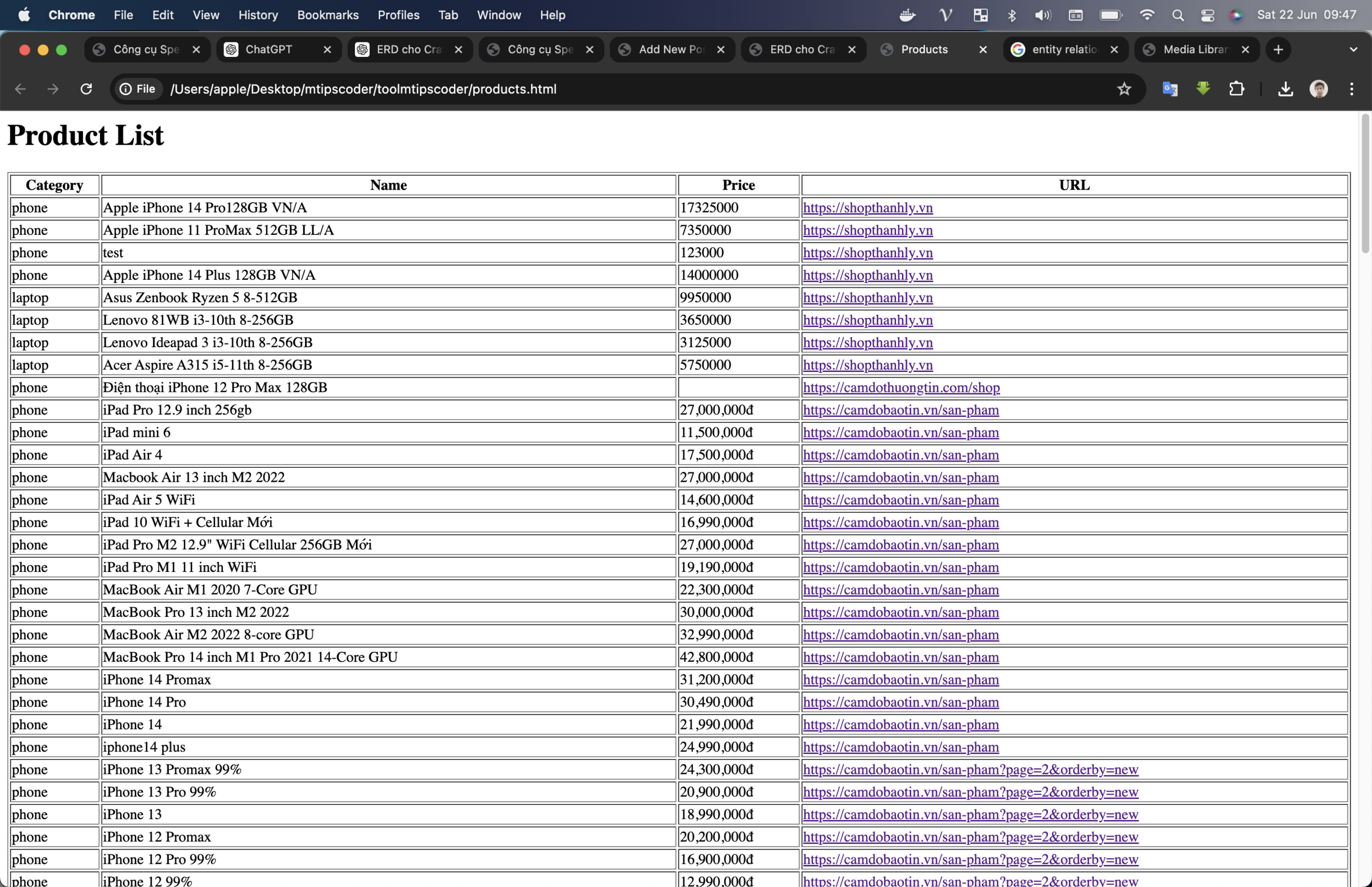The image size is (1372, 887).
Task: Open the volume control in menu bar
Action: [1042, 15]
